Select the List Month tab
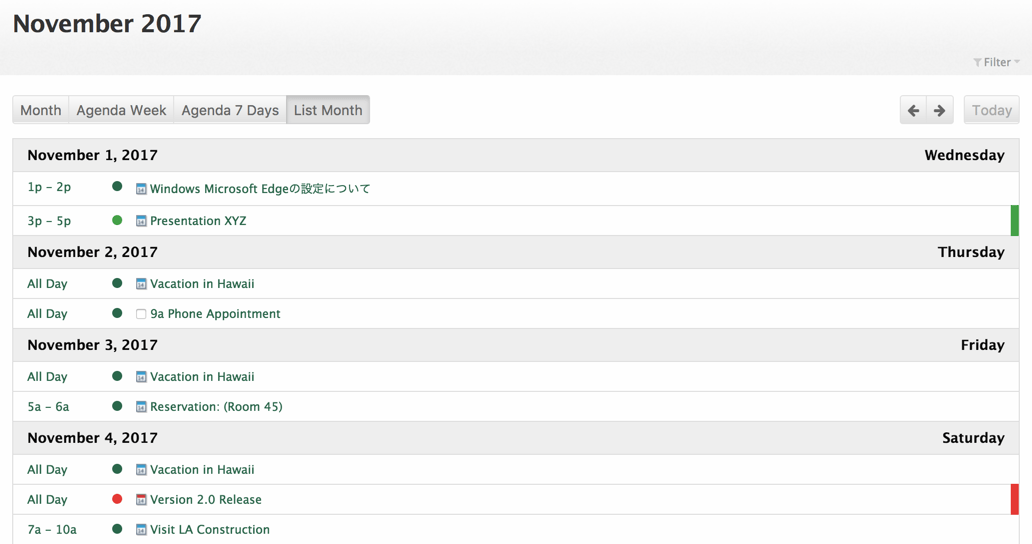1032x544 pixels. click(328, 110)
